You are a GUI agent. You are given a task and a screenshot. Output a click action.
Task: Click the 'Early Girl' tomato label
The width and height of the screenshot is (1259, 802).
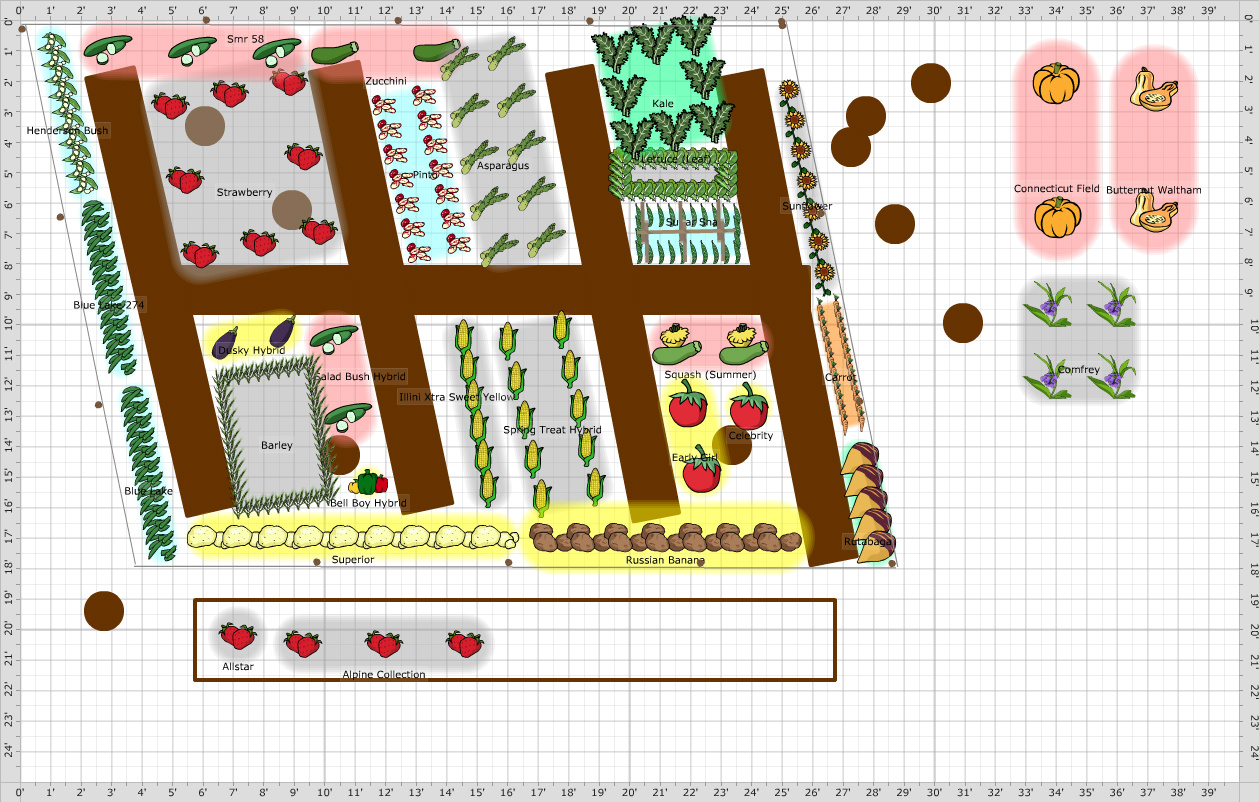point(695,457)
